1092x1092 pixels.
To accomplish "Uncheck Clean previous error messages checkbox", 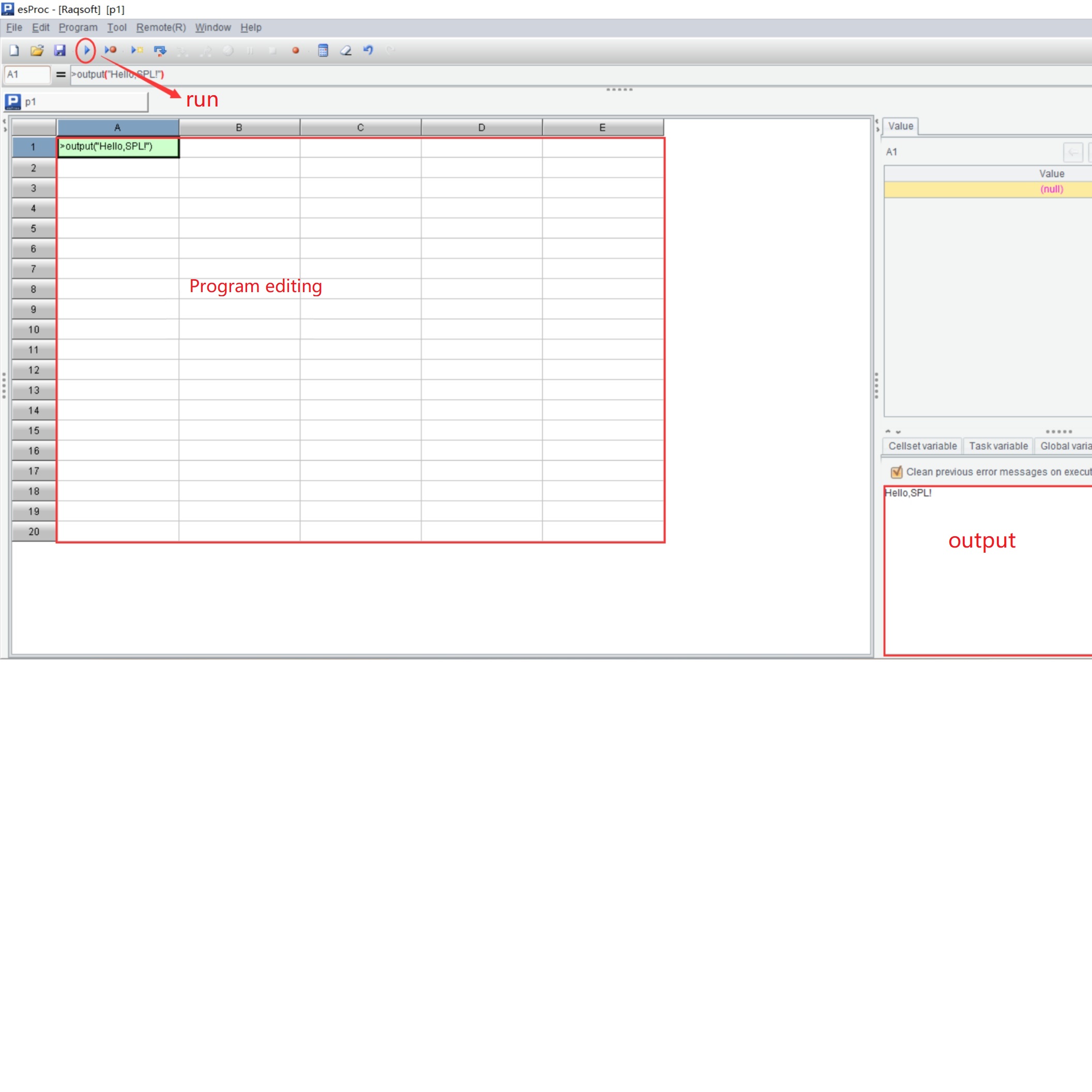I will click(896, 472).
